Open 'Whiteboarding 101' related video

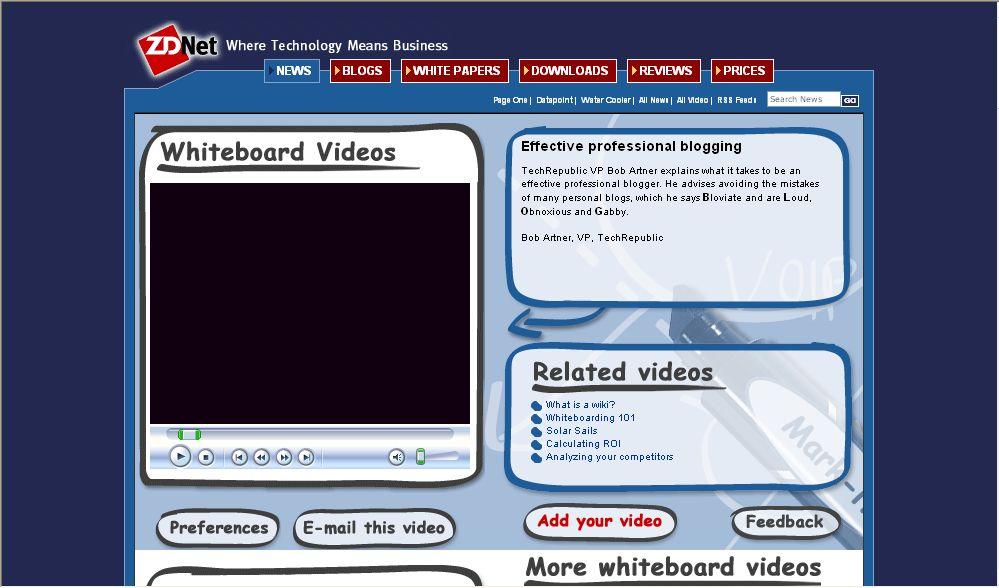(x=590, y=418)
